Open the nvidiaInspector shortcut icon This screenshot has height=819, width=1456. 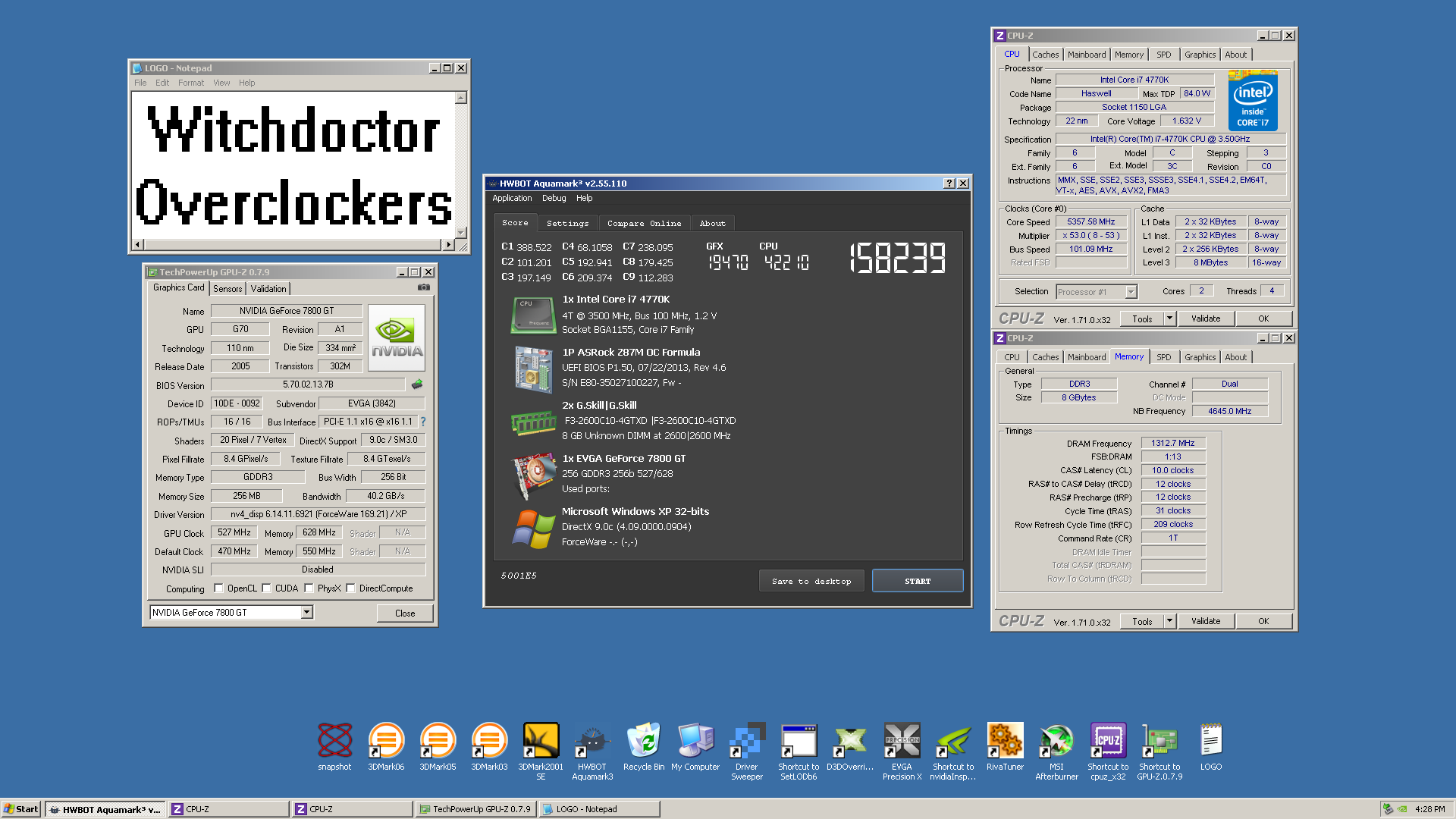click(x=953, y=740)
